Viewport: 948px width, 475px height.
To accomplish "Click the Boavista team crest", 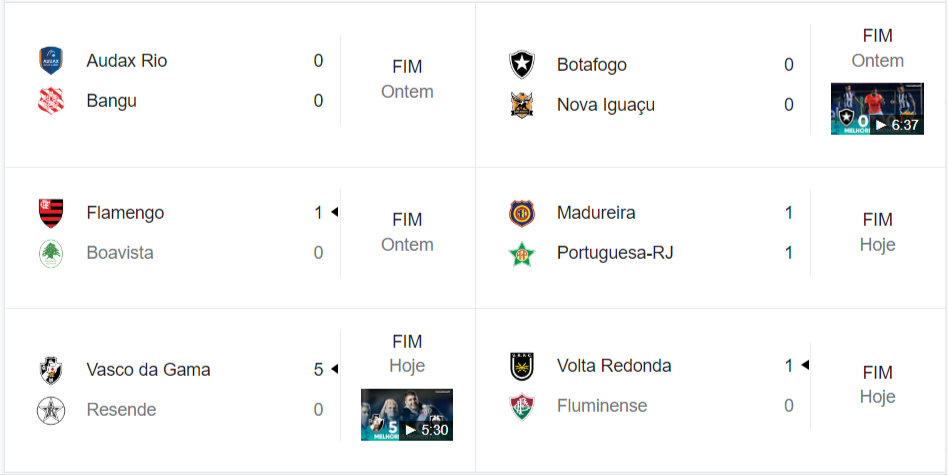I will pos(50,253).
